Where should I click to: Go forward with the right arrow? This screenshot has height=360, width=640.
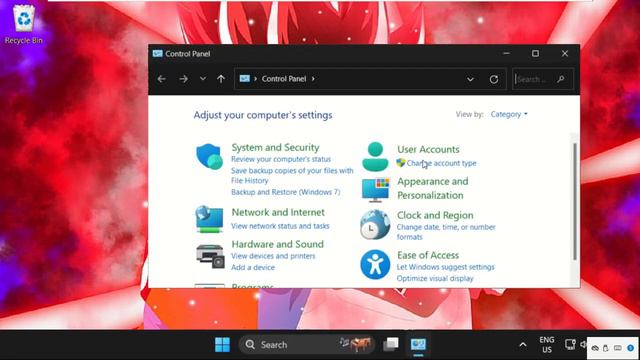184,79
